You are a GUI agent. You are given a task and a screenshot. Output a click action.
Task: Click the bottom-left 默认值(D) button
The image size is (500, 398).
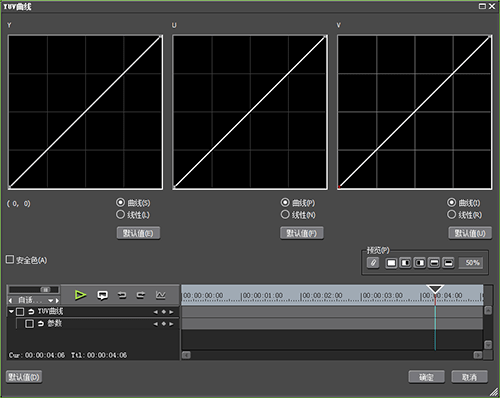click(24, 377)
